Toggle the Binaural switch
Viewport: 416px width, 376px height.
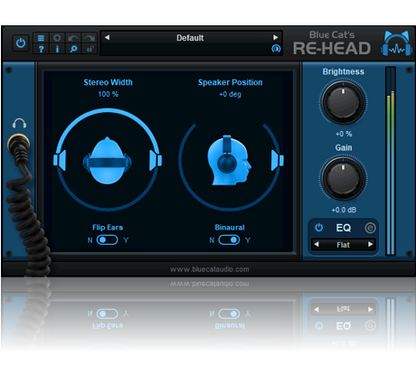(229, 240)
